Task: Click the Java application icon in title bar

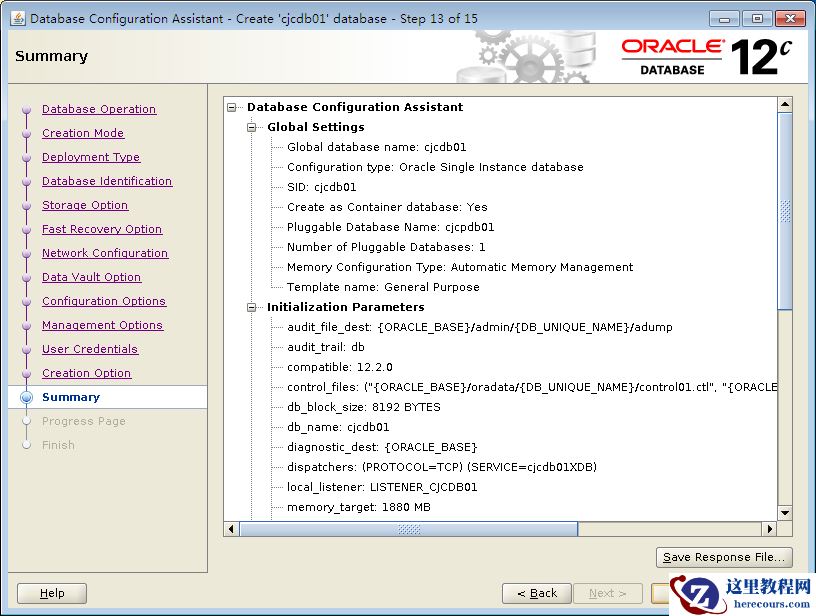Action: [18, 18]
